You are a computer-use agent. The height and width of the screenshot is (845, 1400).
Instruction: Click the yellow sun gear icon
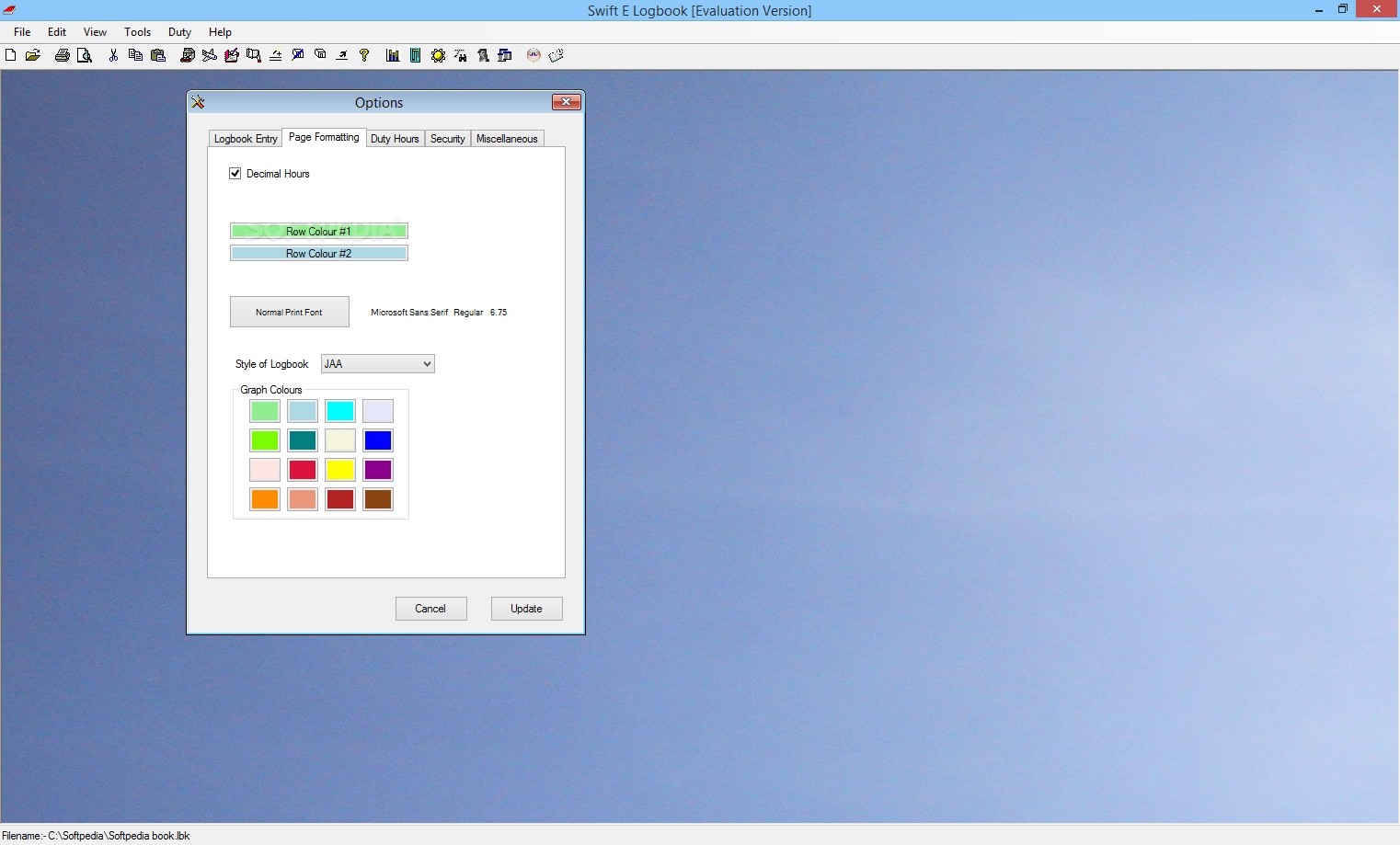(x=438, y=55)
